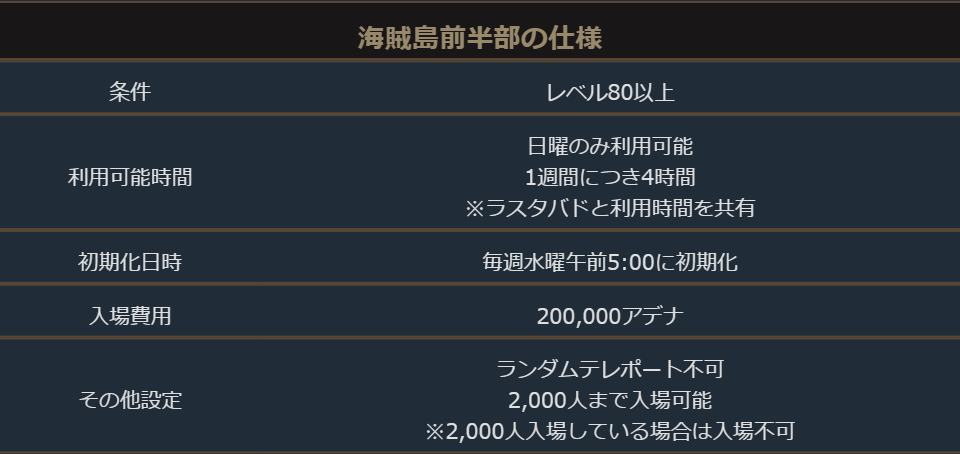Select the 条件 row label
This screenshot has height=454, width=960.
click(130, 93)
